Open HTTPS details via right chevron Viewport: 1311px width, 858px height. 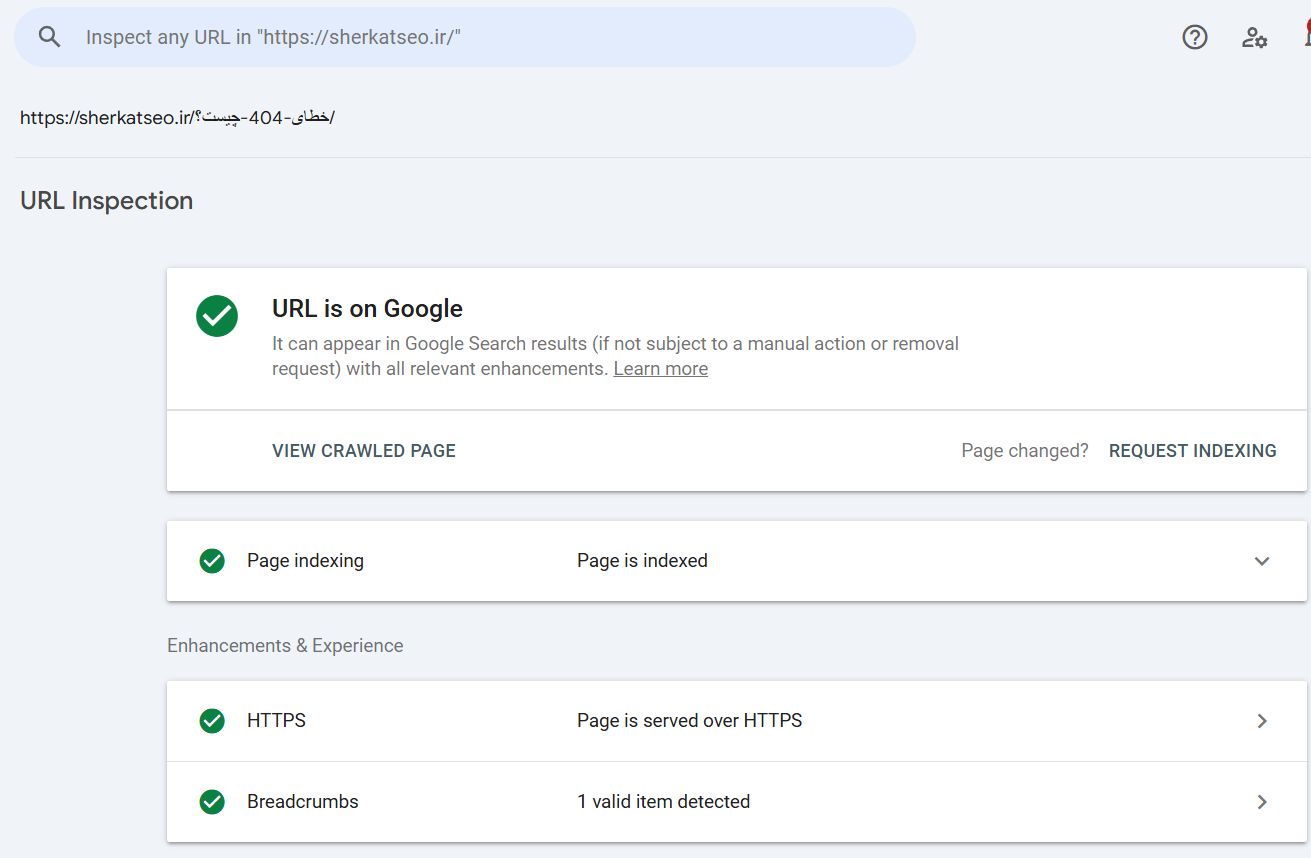[x=1261, y=721]
